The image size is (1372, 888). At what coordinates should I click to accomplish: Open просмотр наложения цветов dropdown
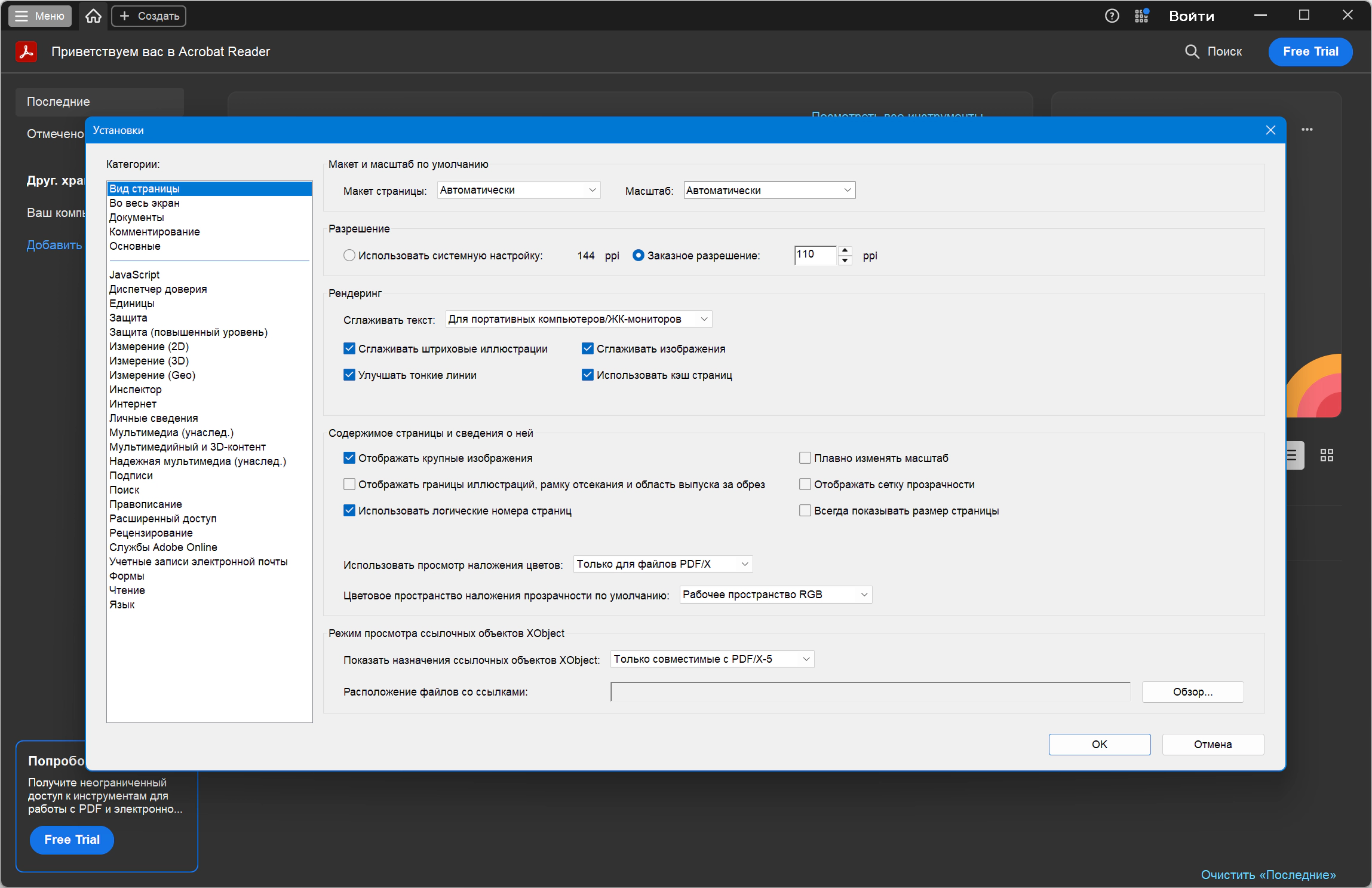pos(663,564)
